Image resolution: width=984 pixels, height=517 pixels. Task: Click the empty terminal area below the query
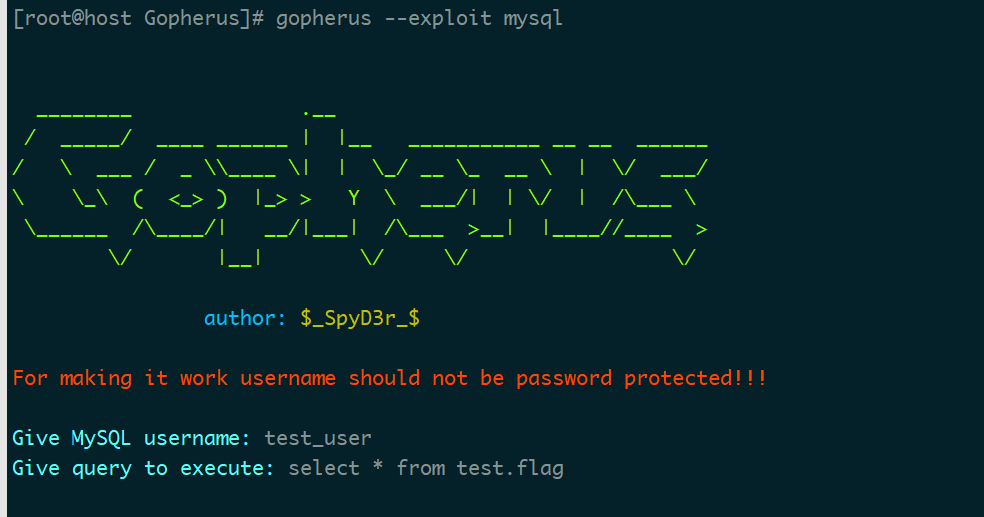[x=489, y=499]
